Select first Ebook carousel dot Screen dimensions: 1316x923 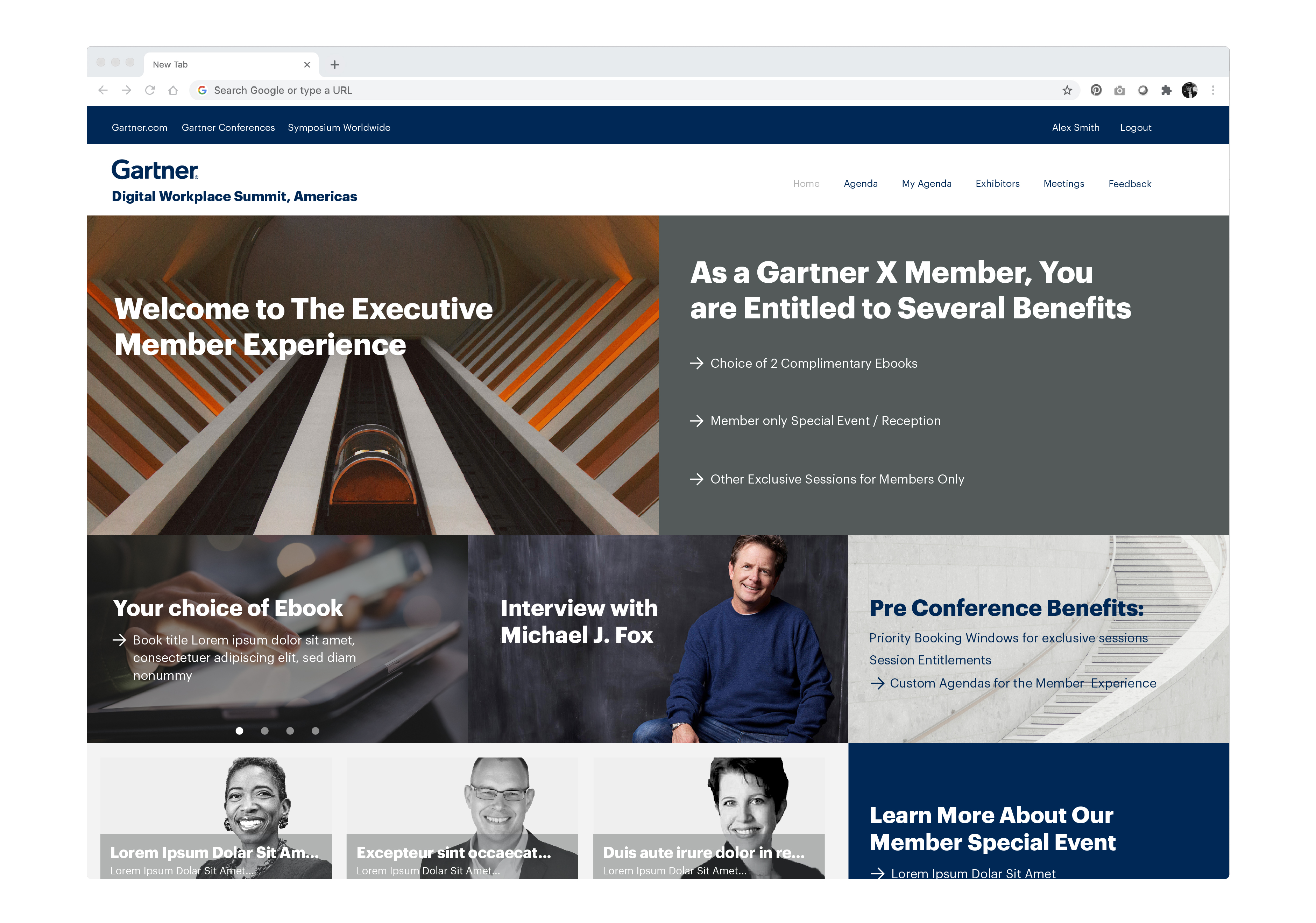[x=240, y=731]
